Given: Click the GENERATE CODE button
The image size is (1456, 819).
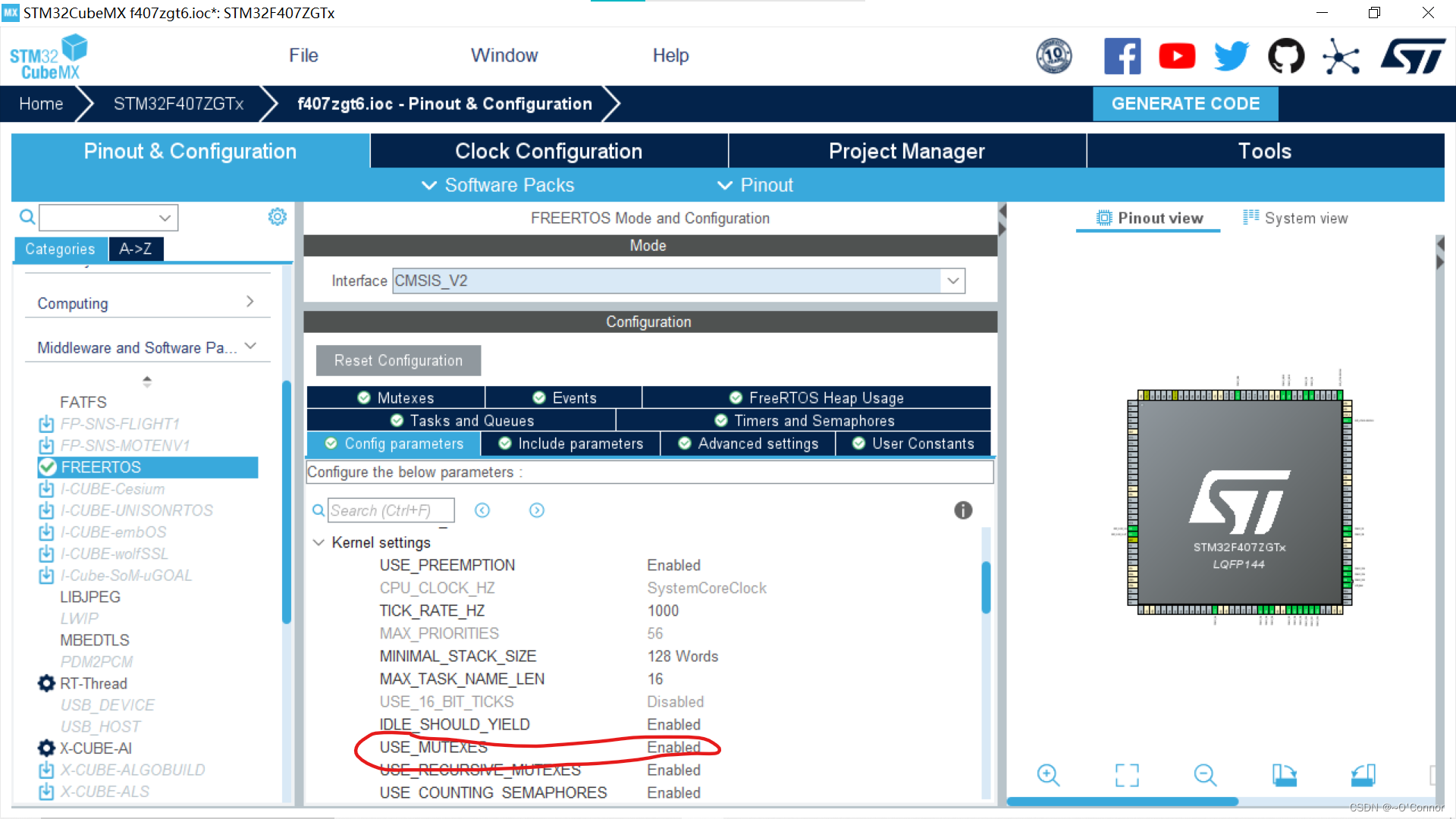Looking at the screenshot, I should coord(1185,104).
